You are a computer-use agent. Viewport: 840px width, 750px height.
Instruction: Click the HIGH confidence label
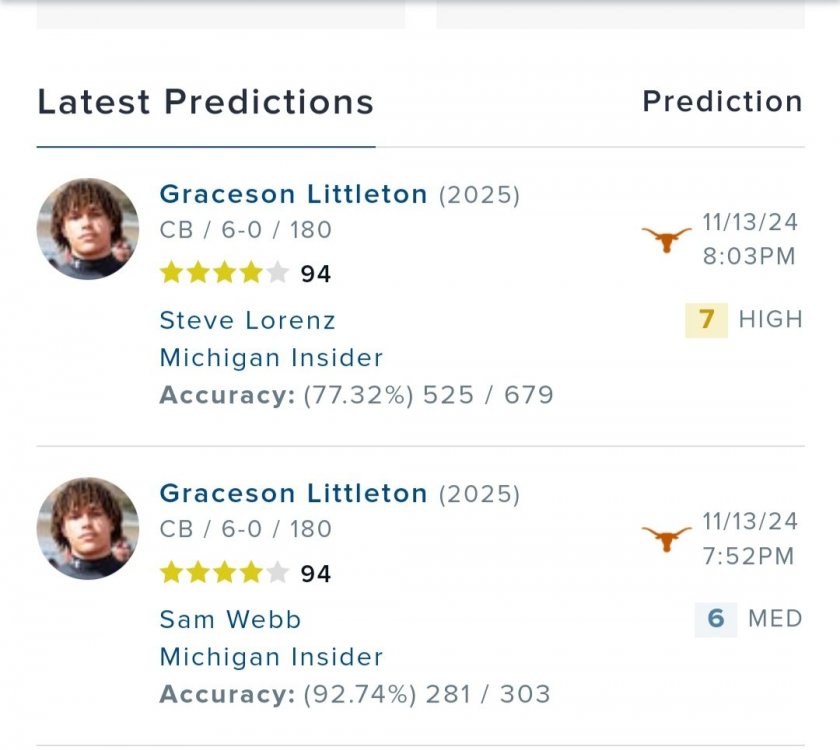(770, 320)
